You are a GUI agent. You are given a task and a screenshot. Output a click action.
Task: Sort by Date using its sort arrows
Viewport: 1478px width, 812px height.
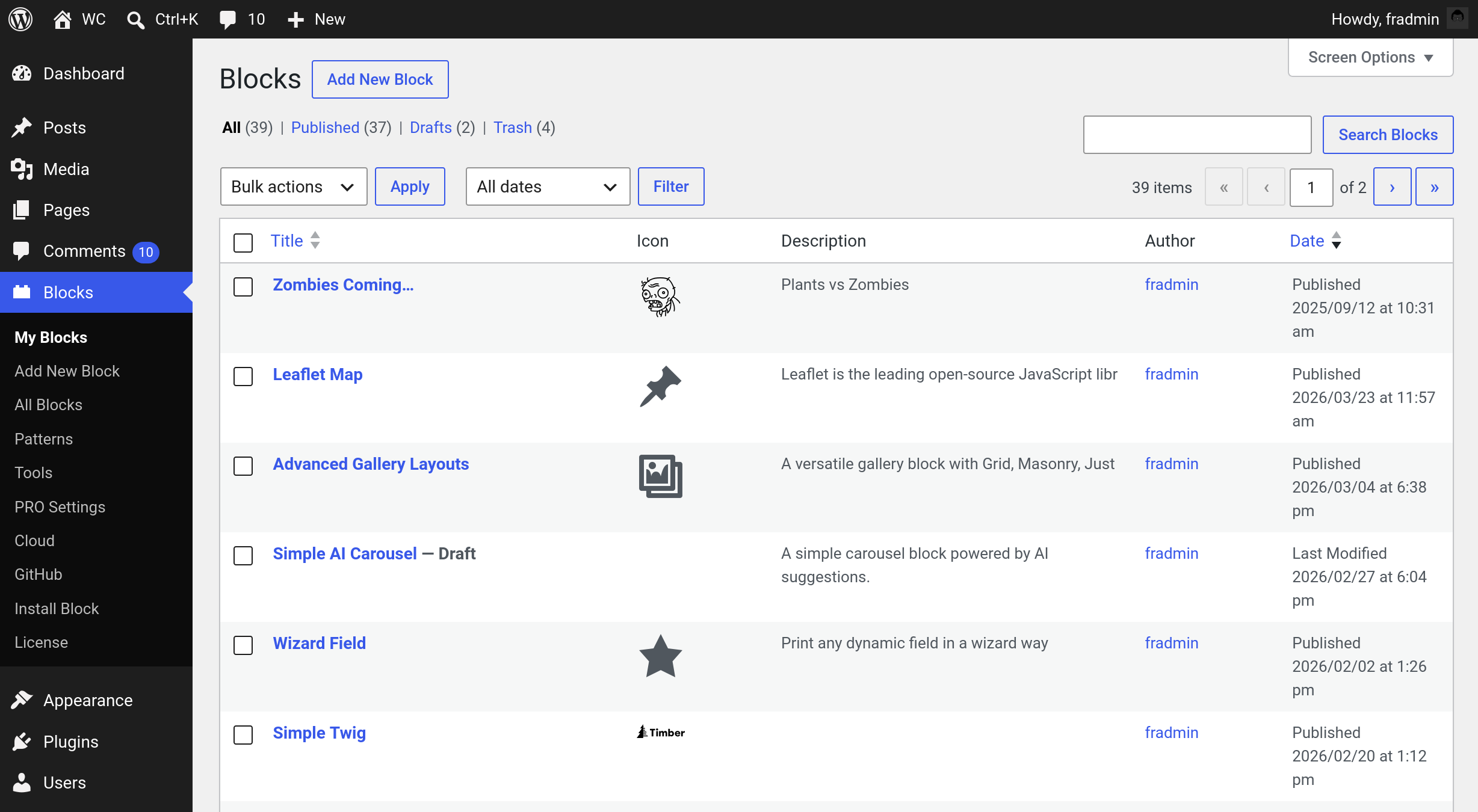click(x=1336, y=241)
